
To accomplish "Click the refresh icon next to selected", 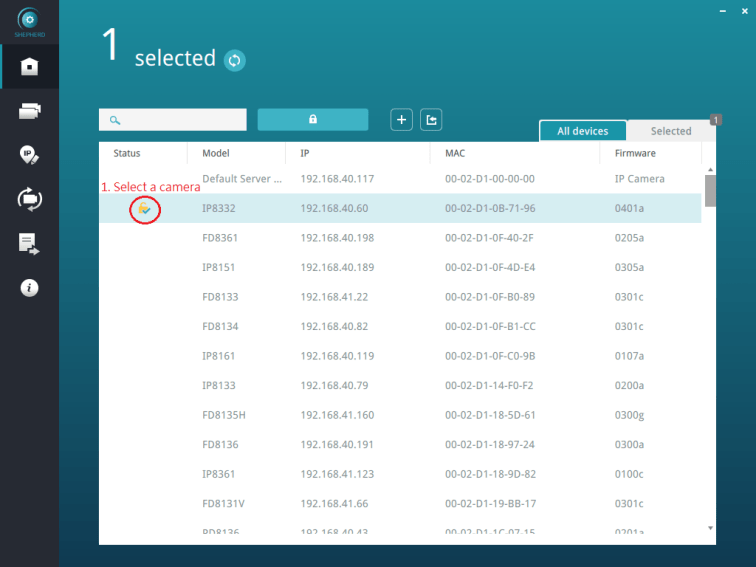I will pyautogui.click(x=234, y=60).
